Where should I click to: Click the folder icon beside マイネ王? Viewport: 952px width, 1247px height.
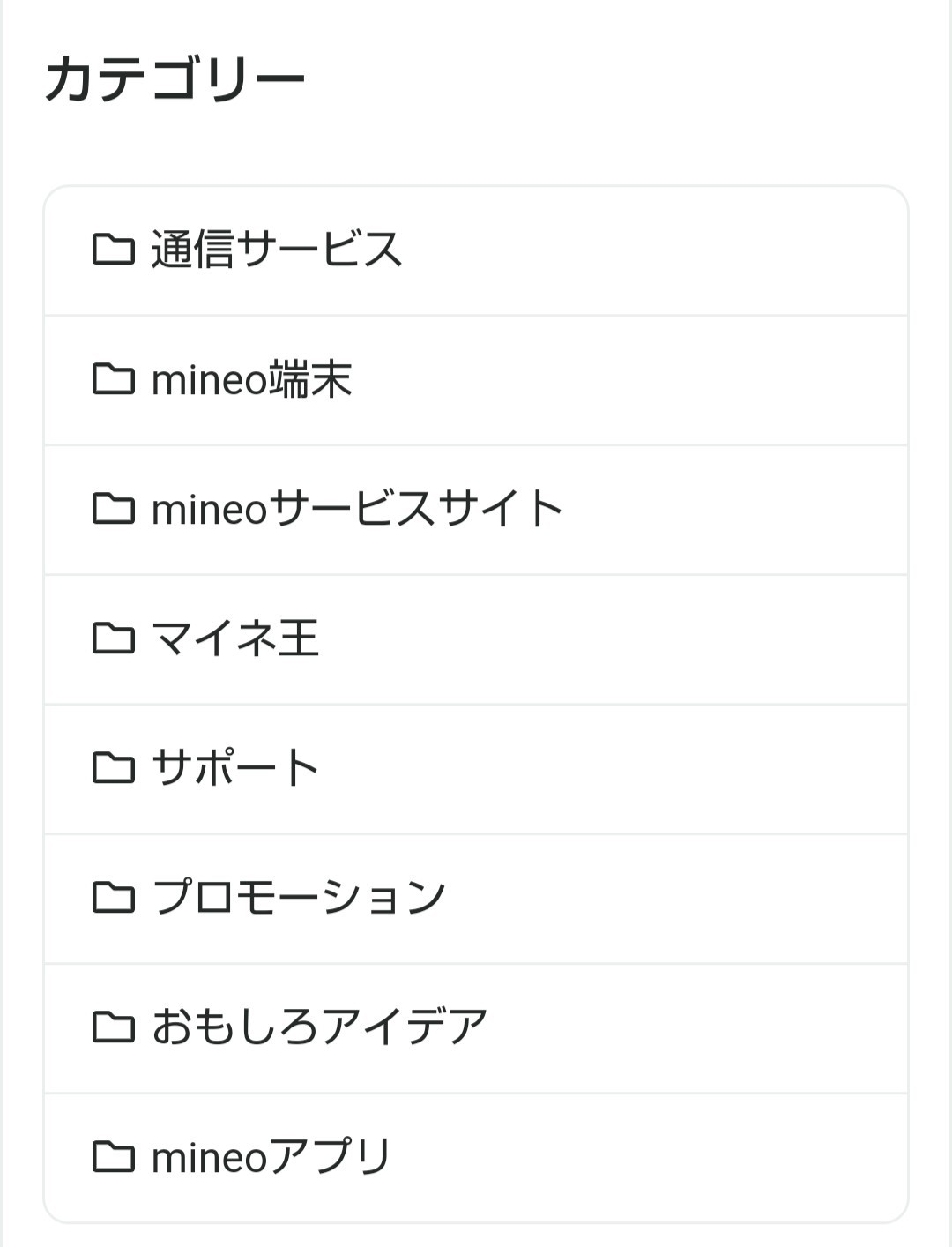[x=113, y=638]
